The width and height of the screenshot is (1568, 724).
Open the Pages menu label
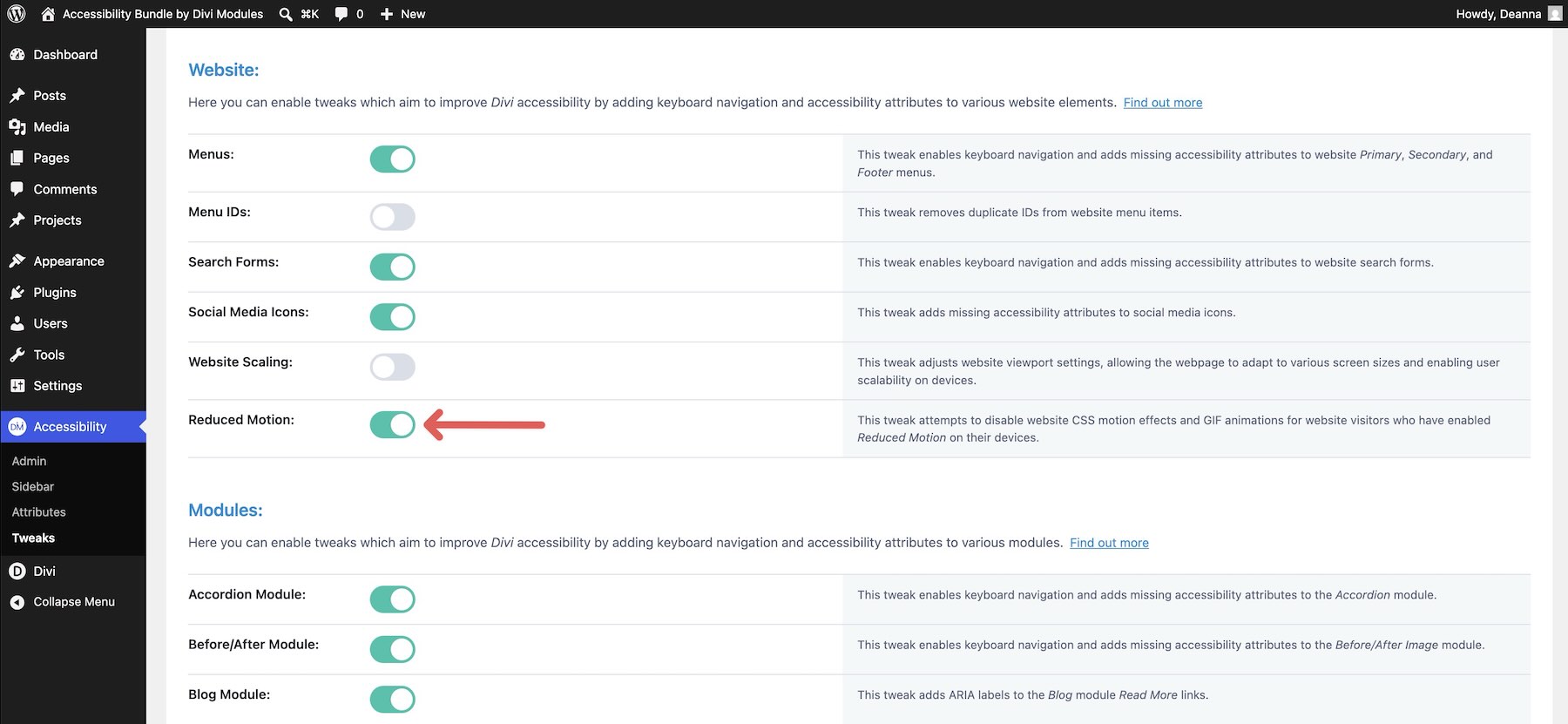pos(51,159)
